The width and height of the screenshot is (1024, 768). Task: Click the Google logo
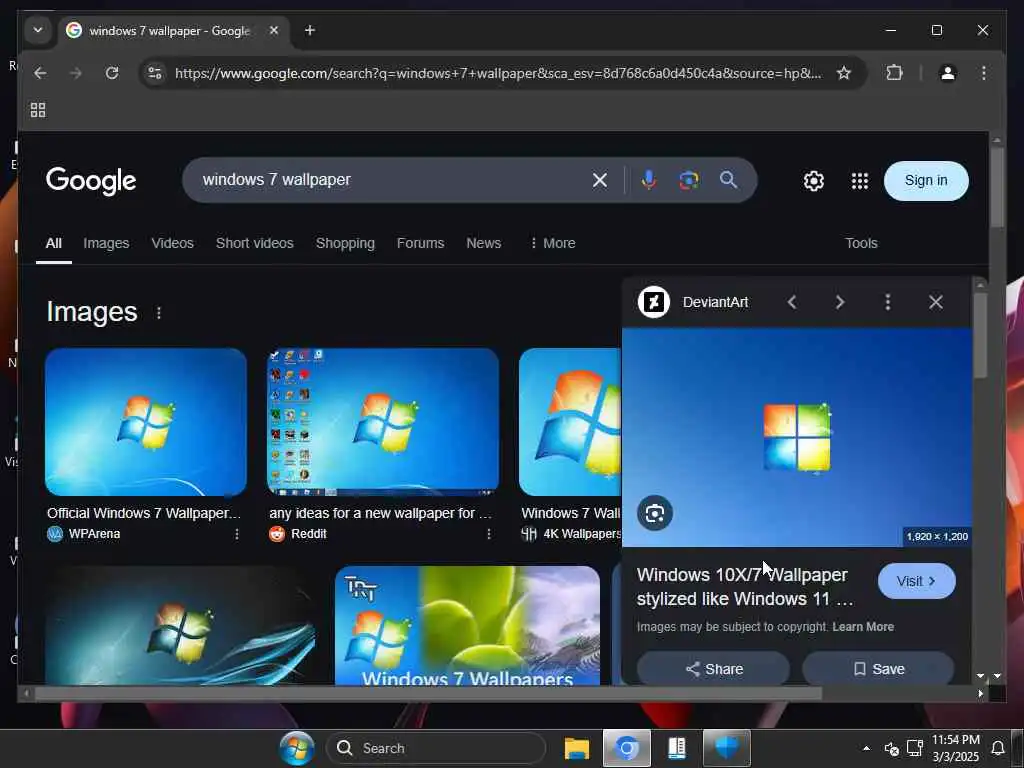[x=91, y=181]
